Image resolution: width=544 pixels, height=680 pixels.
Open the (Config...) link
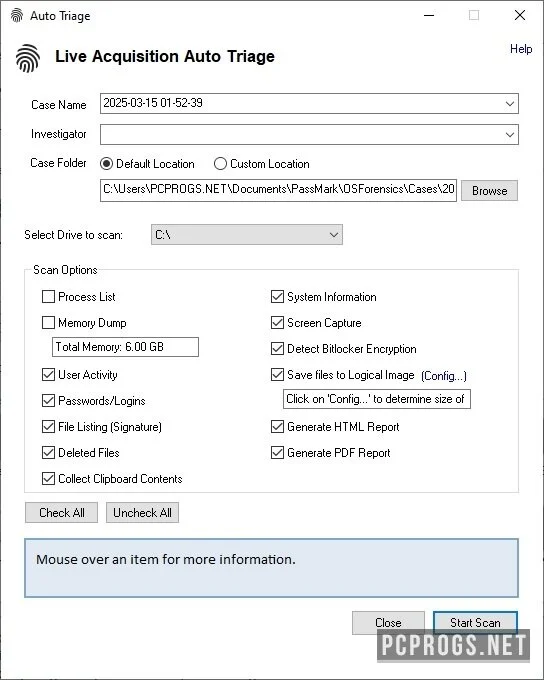click(x=444, y=376)
